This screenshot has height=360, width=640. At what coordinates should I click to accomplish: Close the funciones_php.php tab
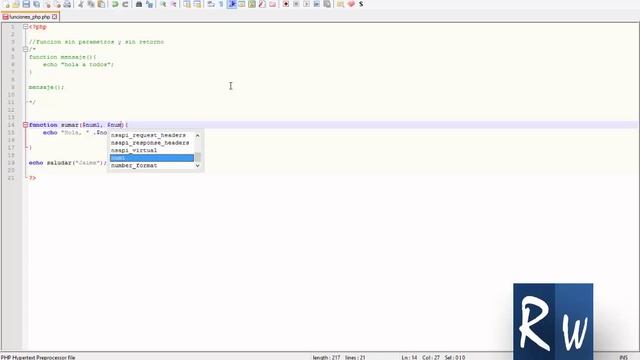click(x=55, y=17)
